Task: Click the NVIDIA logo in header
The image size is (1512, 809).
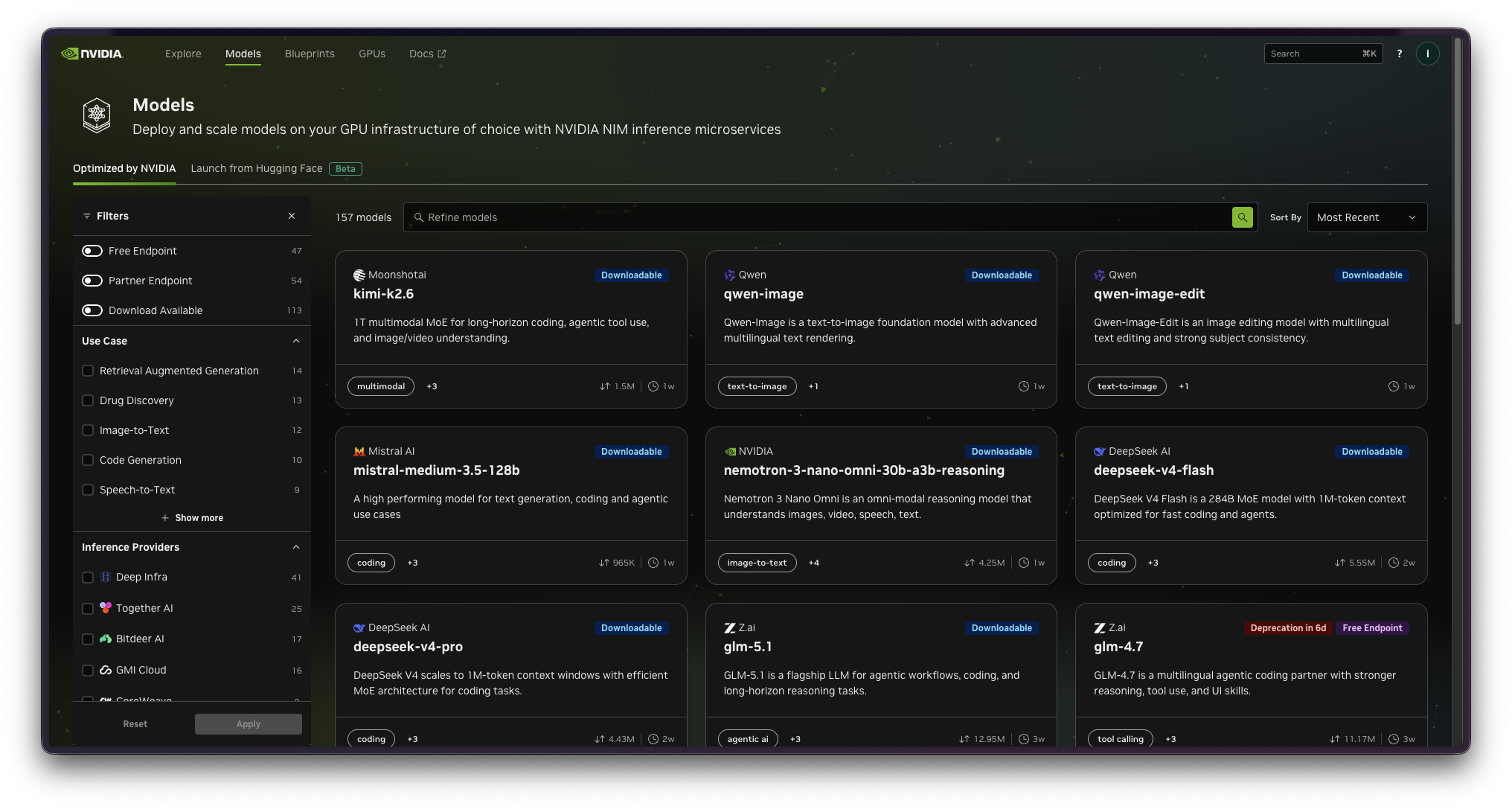Action: [92, 54]
